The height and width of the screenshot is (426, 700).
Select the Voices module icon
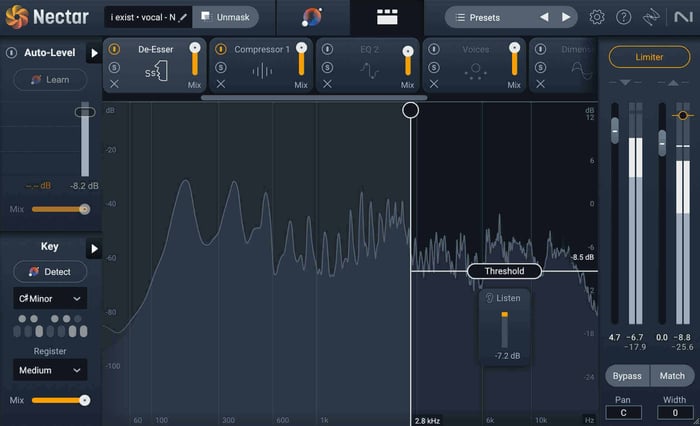pos(475,71)
